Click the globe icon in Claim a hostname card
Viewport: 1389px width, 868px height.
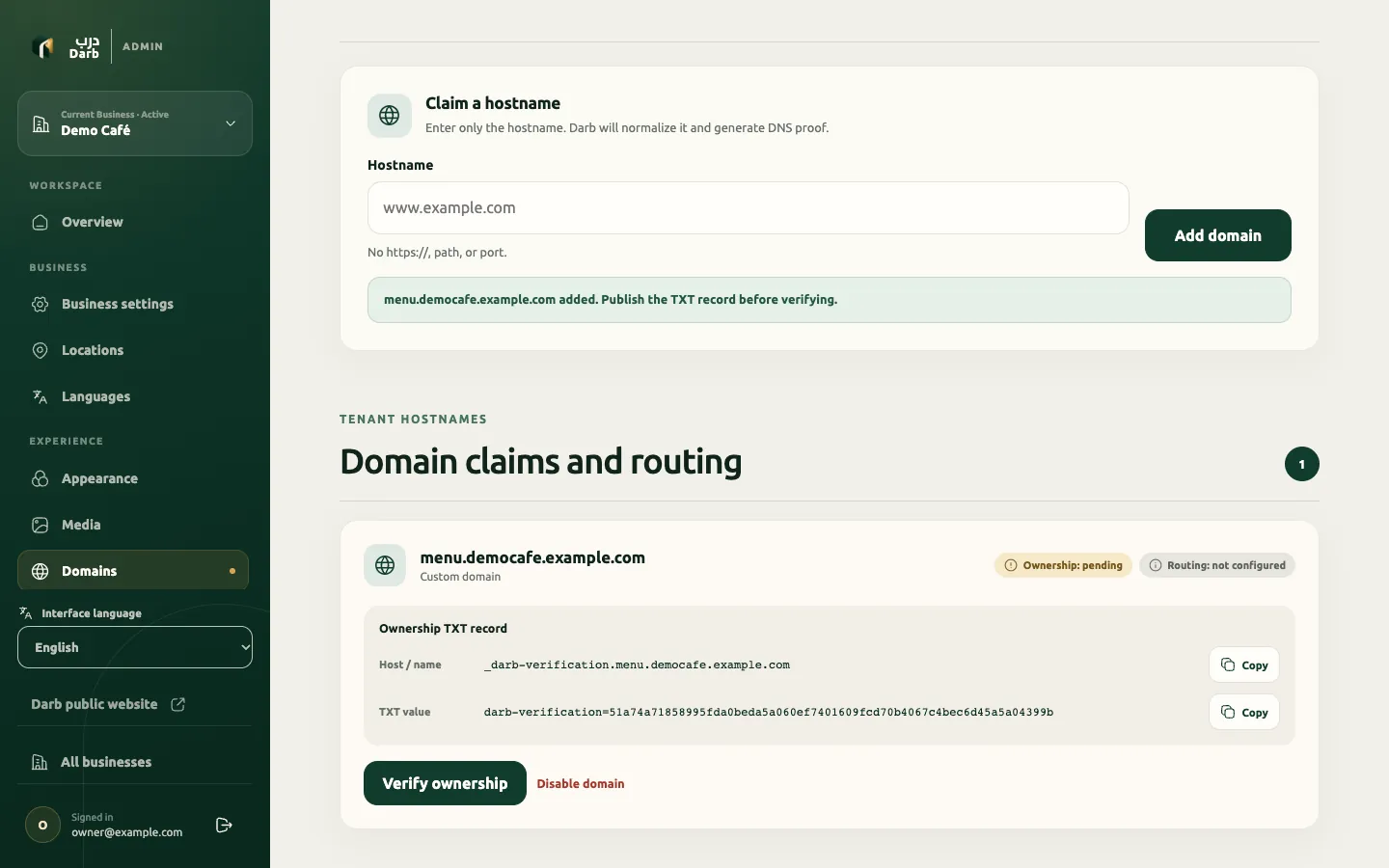(x=390, y=116)
